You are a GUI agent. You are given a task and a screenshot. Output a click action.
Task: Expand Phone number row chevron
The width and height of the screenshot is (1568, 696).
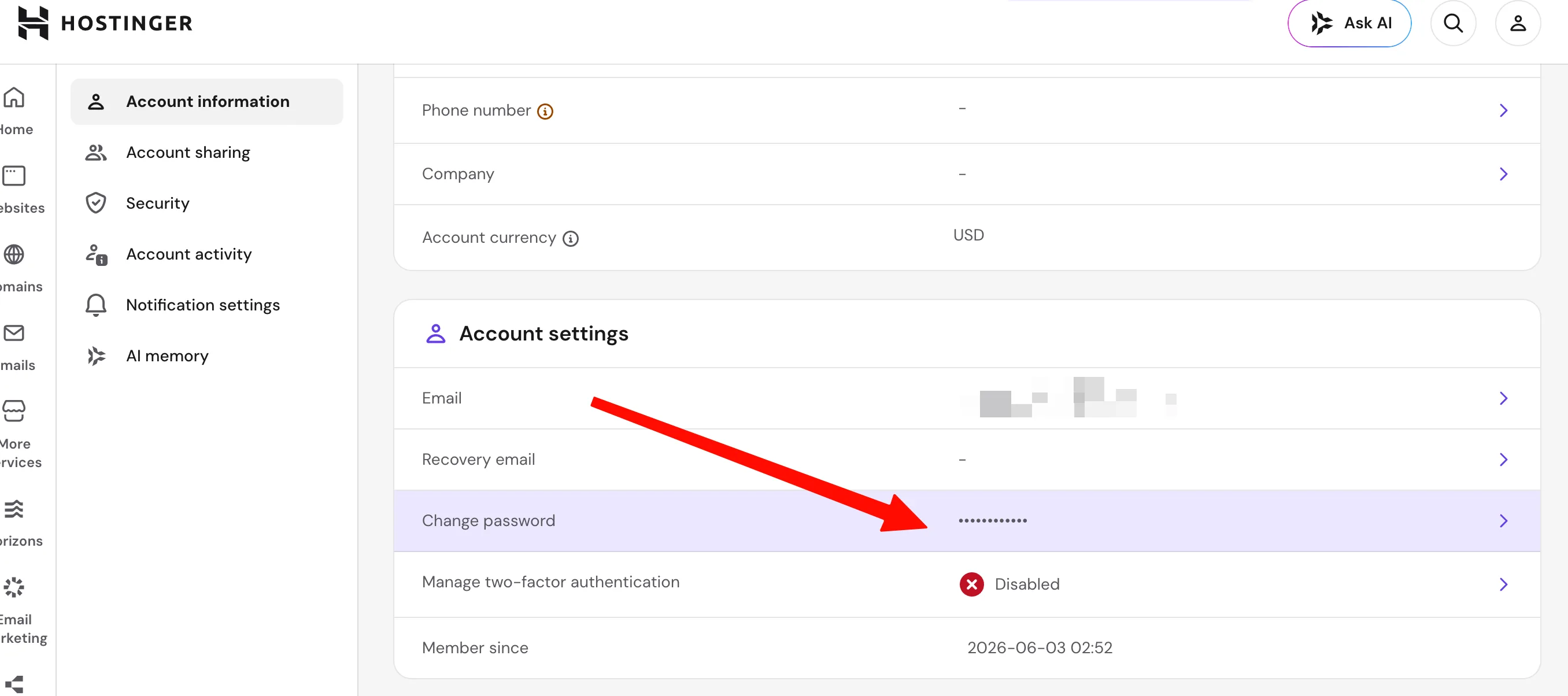(x=1503, y=110)
